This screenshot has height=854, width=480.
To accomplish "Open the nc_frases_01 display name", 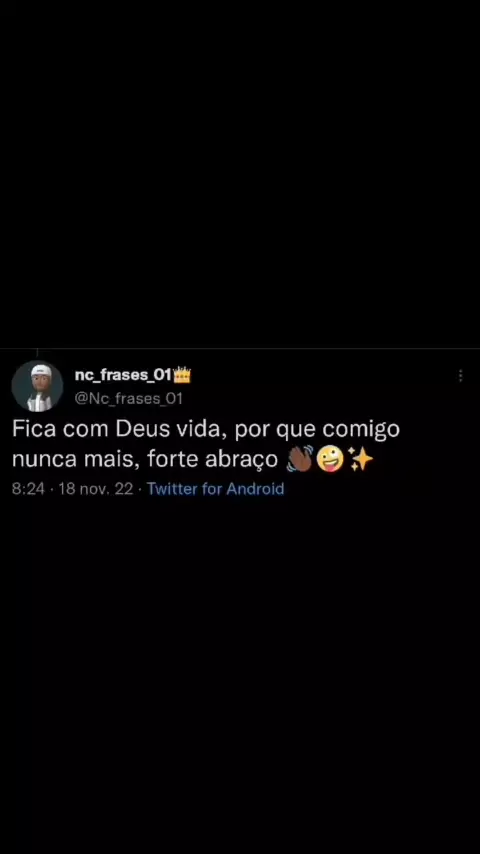I will pyautogui.click(x=124, y=375).
